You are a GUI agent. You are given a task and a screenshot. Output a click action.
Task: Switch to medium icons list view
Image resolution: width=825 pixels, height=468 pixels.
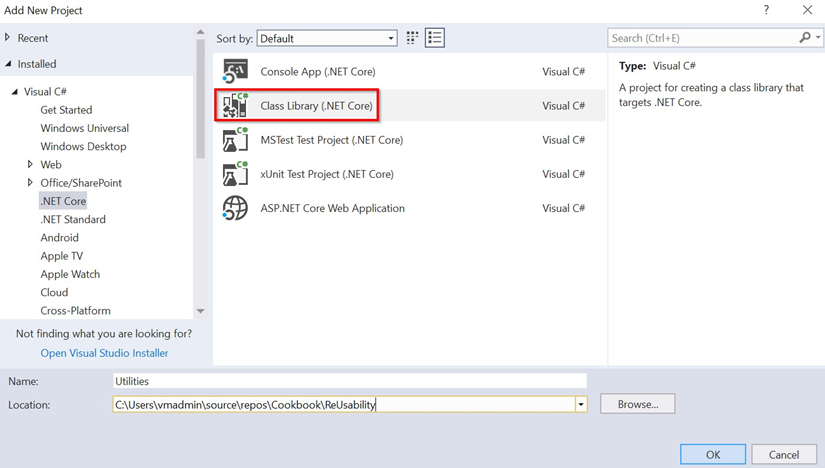pyautogui.click(x=435, y=38)
